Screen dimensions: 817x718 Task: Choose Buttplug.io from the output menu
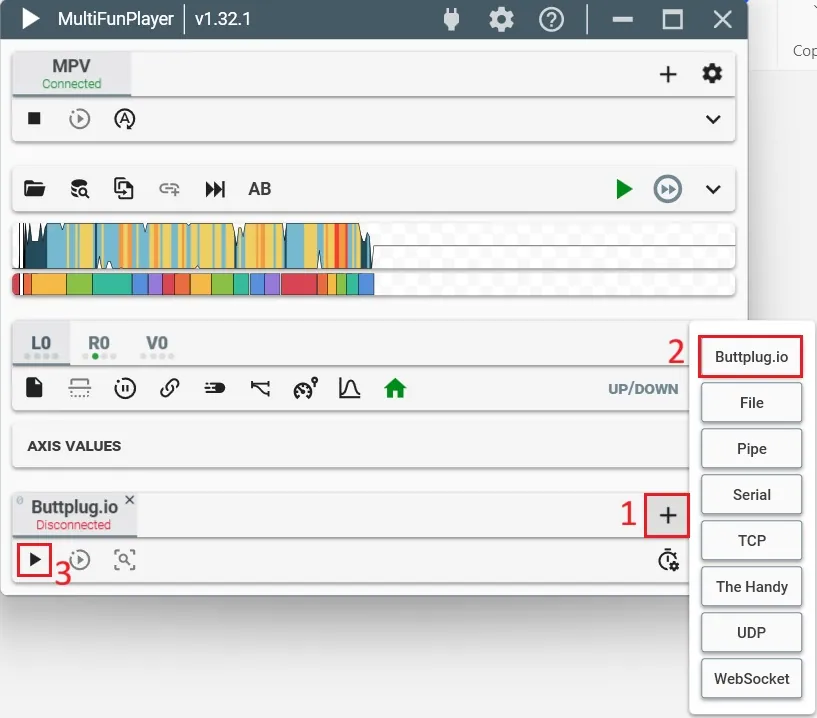[751, 357]
